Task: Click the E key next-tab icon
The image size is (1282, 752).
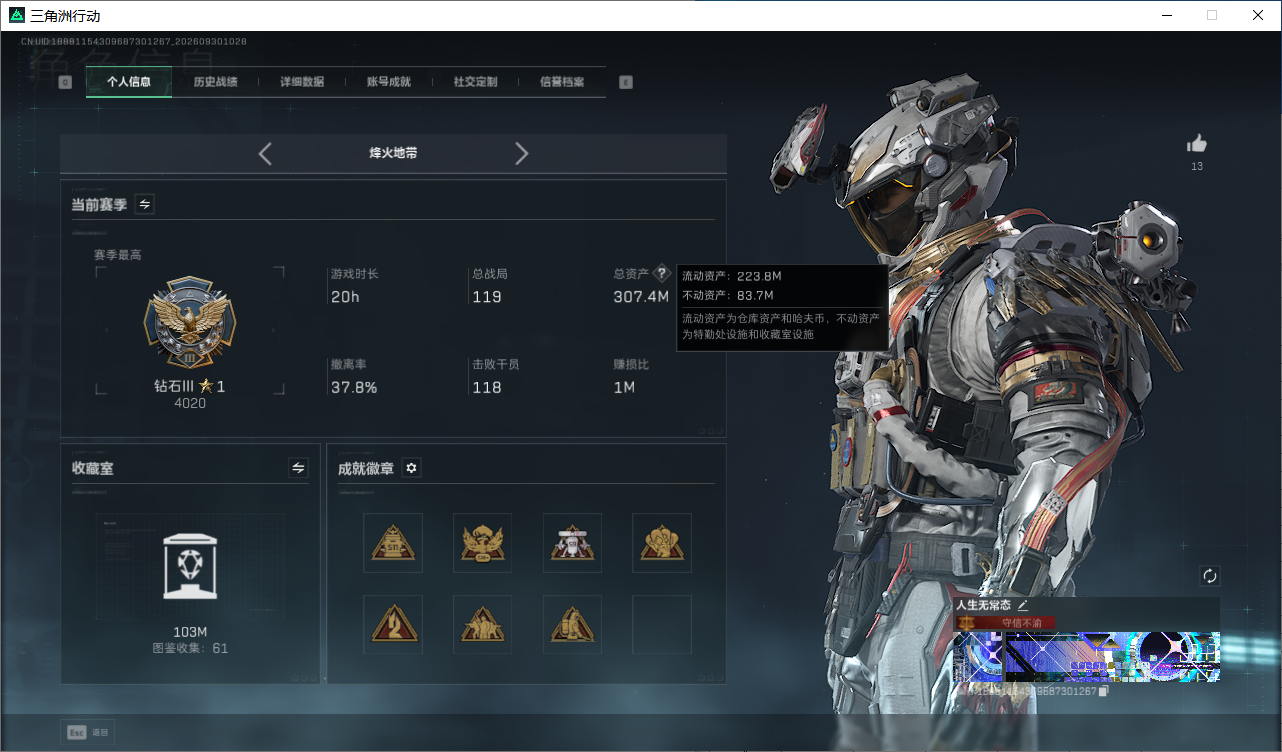Action: click(x=626, y=82)
